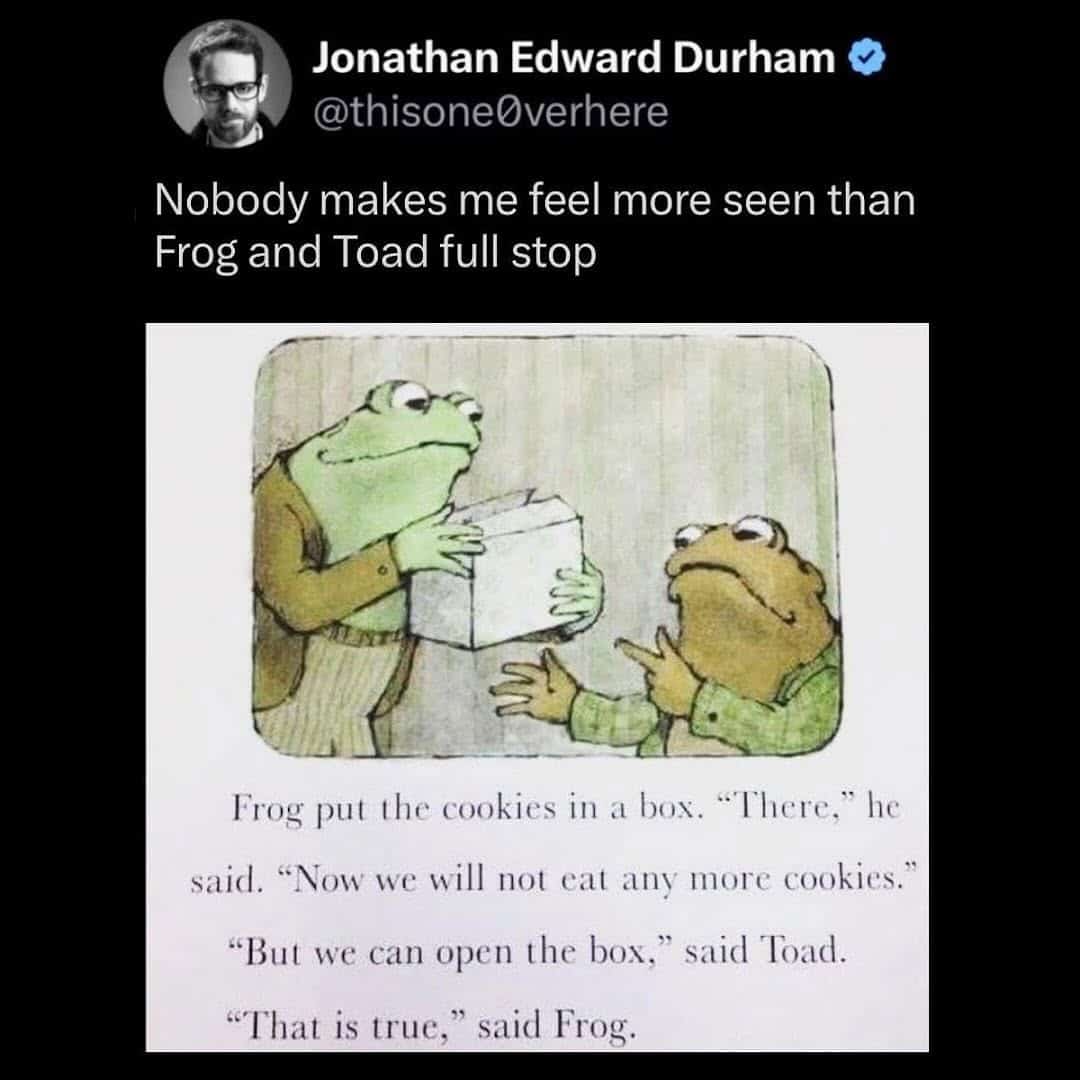Click the blue verified checkmark badge
The height and width of the screenshot is (1080, 1080).
coord(868,57)
